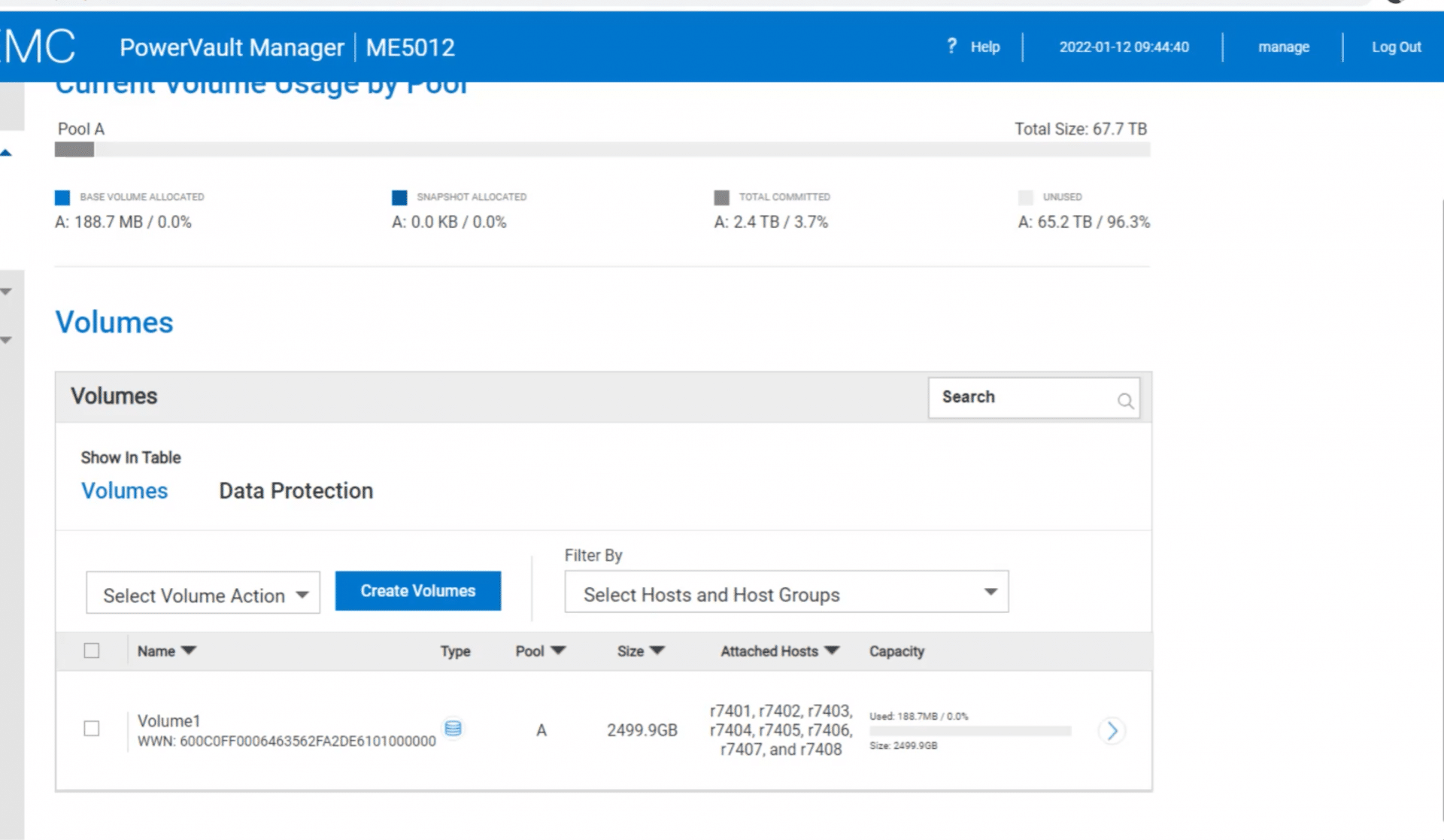Click Unused legend swatch
The height and width of the screenshot is (840, 1444).
[1026, 198]
